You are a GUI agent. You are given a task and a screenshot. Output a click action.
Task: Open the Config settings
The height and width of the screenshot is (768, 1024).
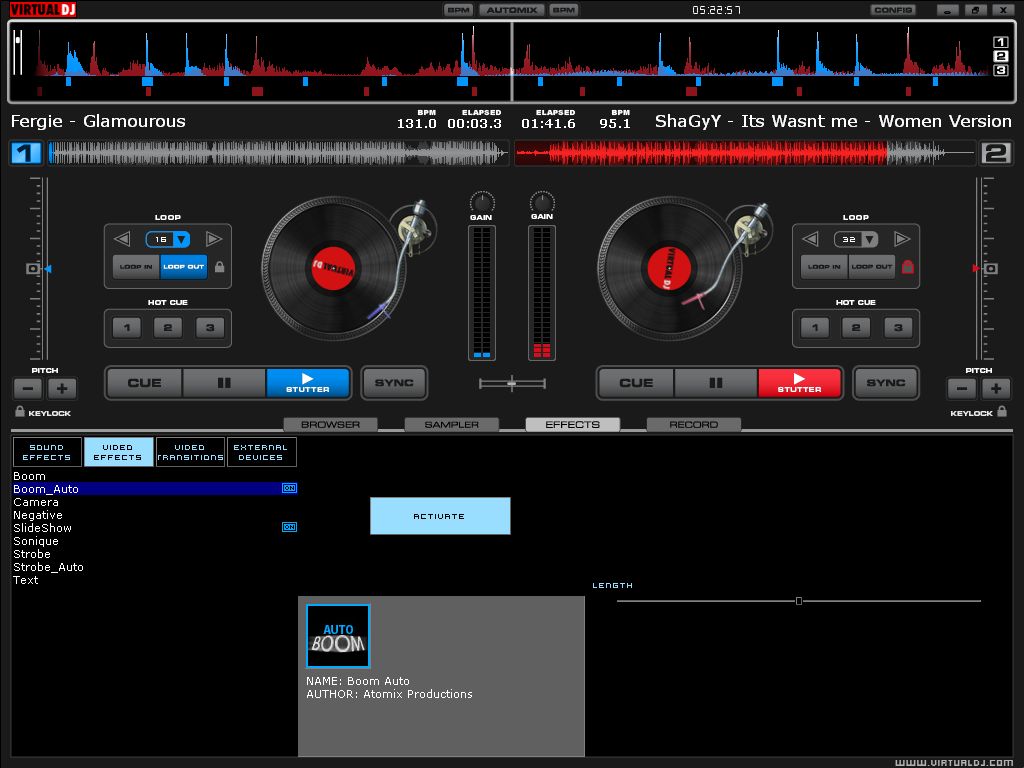(x=893, y=10)
